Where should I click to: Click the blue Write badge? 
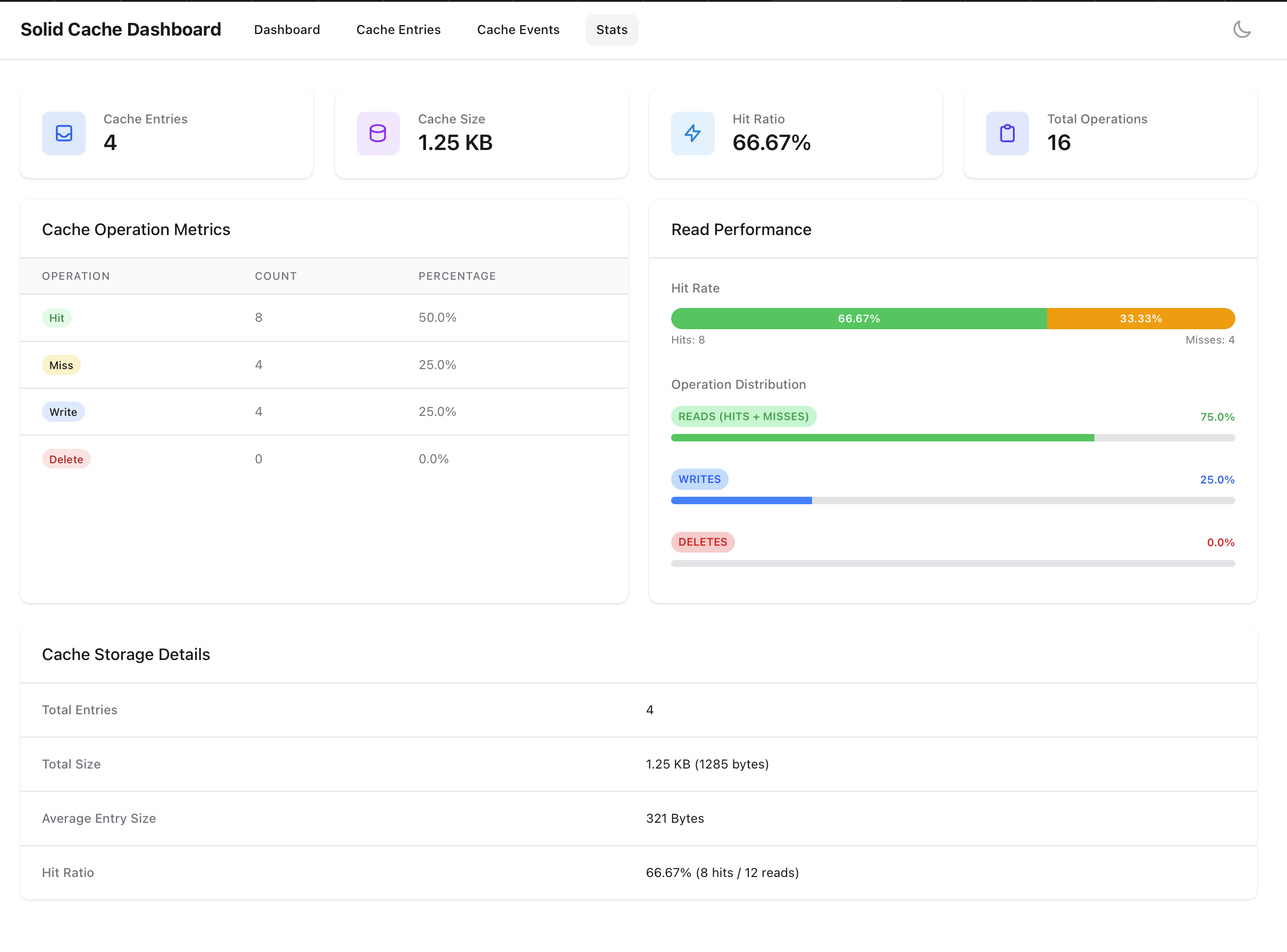click(63, 412)
